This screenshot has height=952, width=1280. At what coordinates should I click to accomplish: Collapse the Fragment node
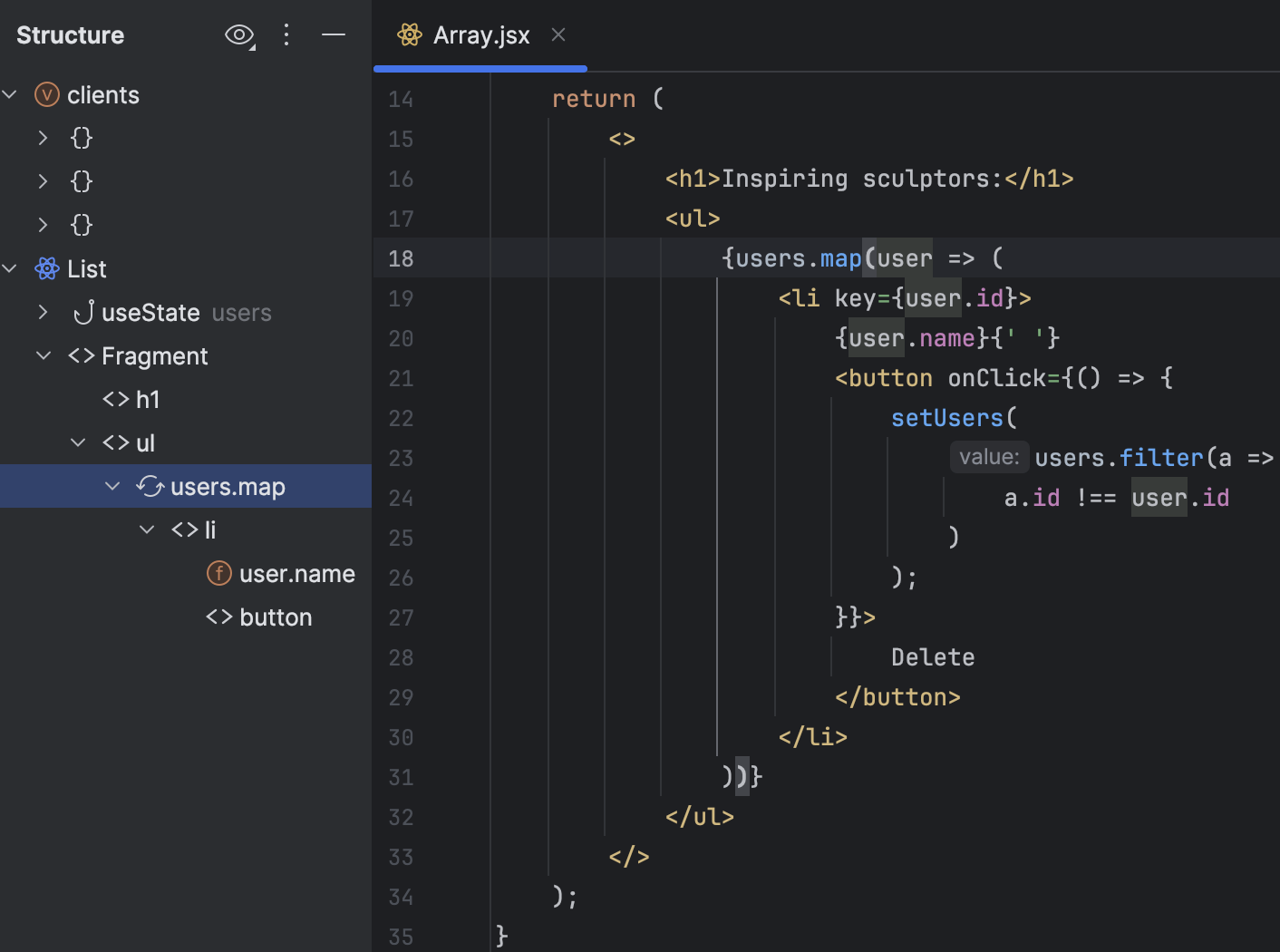[44, 355]
